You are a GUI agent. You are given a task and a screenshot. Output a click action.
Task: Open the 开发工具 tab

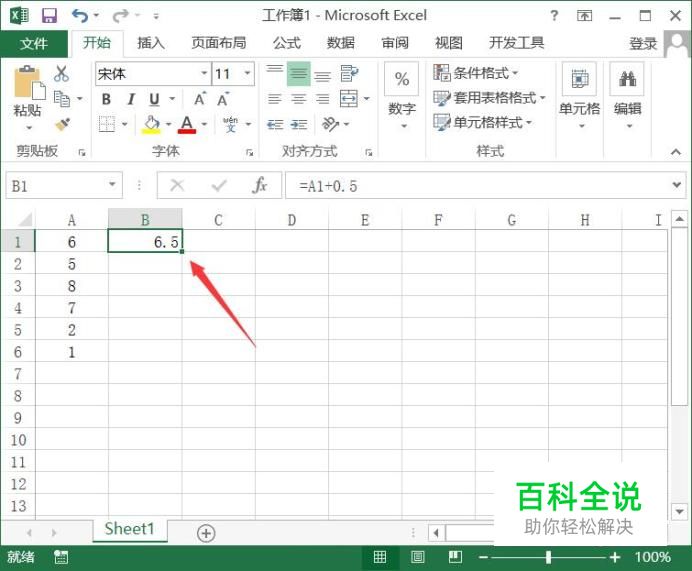click(516, 43)
